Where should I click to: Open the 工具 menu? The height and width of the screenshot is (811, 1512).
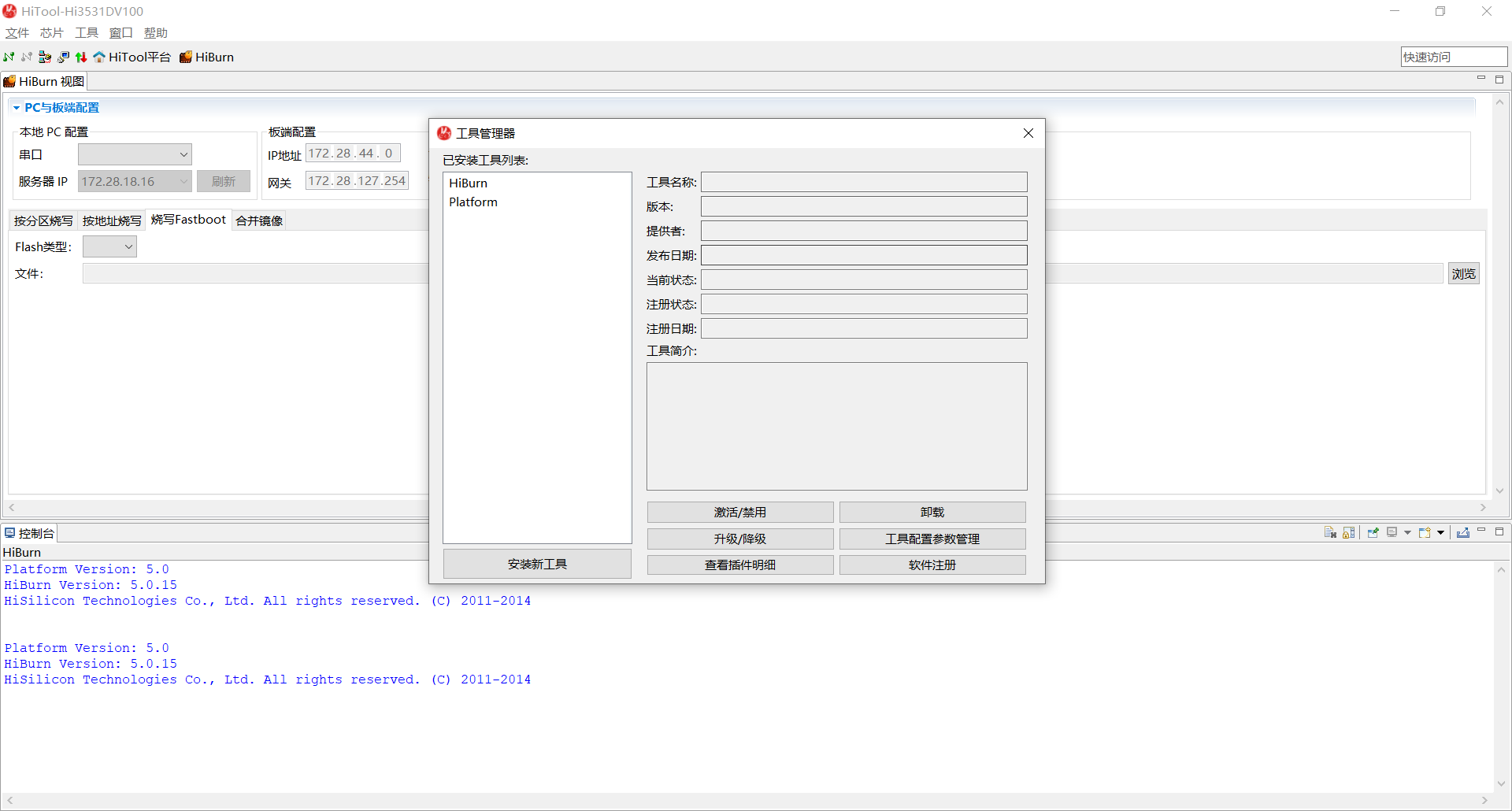click(x=86, y=32)
